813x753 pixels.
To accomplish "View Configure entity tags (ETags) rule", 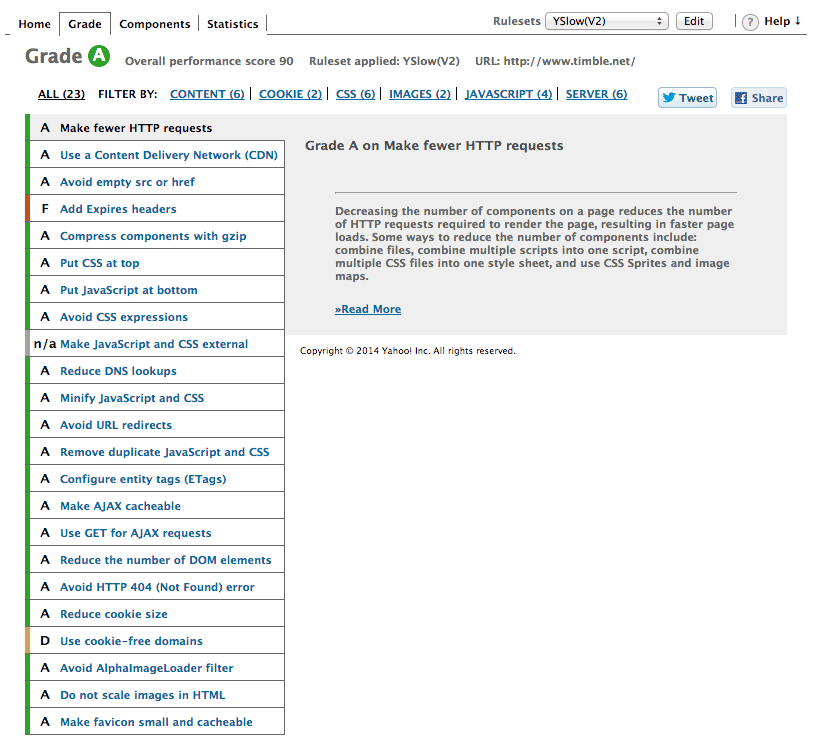I will pos(157,478).
